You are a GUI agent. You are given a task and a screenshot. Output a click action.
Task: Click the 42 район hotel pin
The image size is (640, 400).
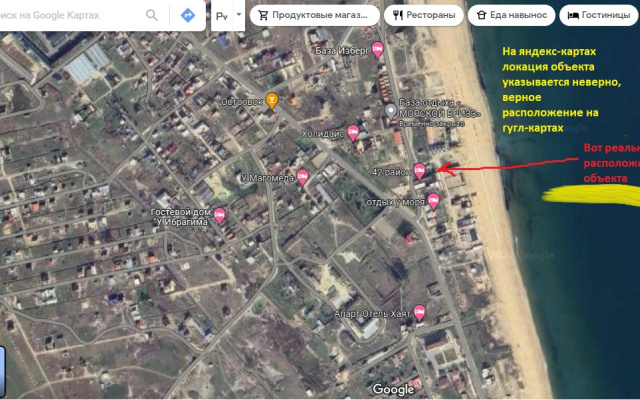pyautogui.click(x=420, y=171)
